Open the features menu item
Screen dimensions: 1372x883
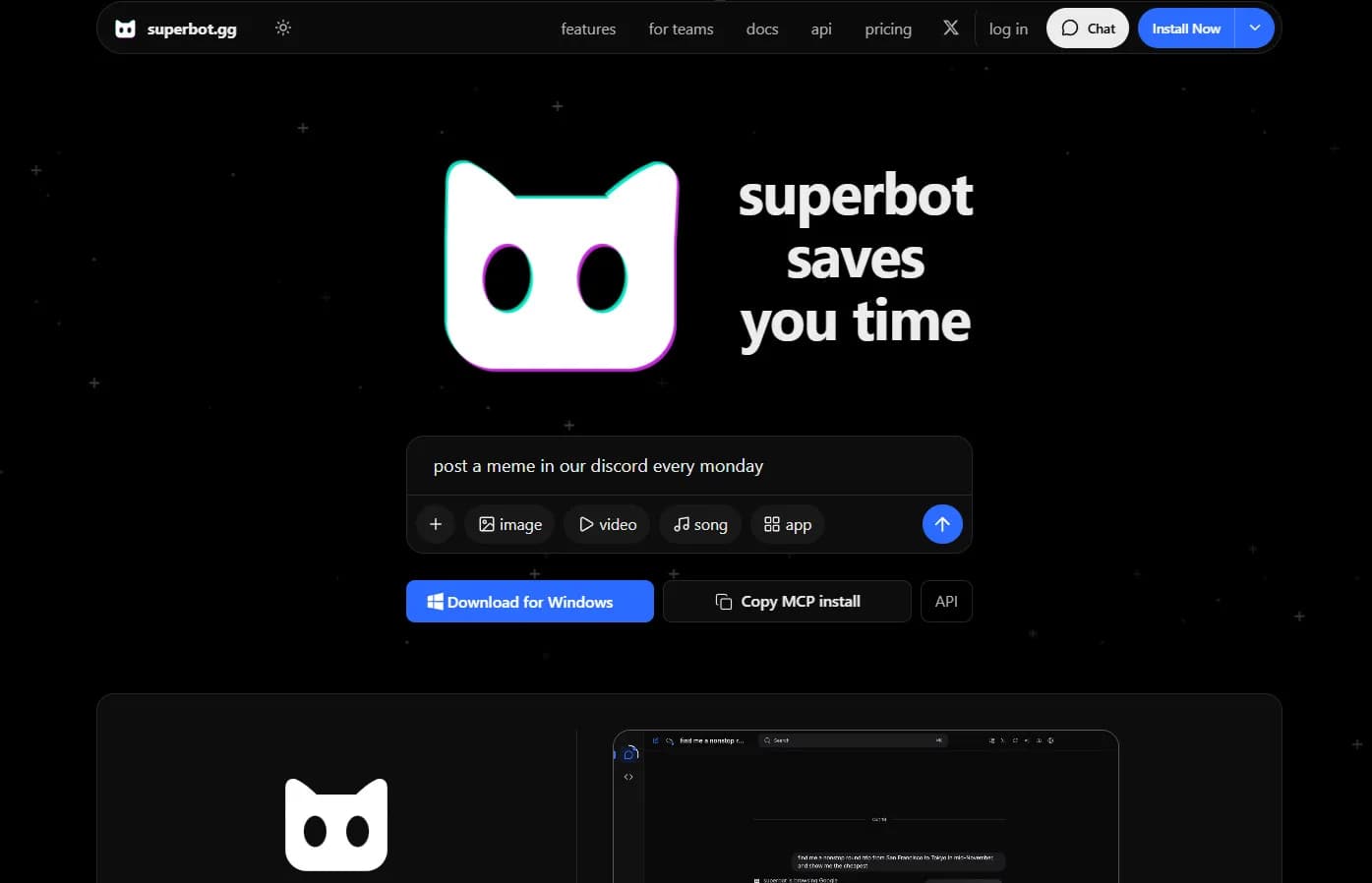tap(588, 29)
